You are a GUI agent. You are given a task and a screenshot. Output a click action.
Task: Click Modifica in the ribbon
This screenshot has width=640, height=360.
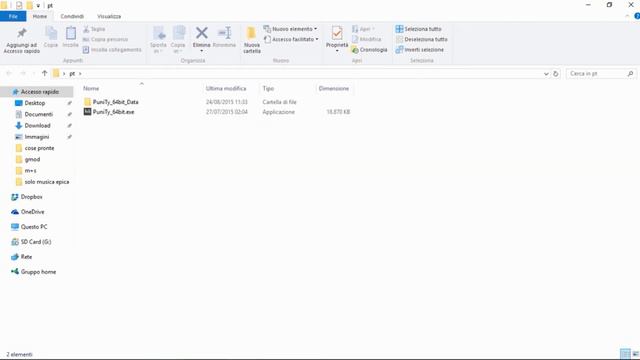(x=367, y=39)
